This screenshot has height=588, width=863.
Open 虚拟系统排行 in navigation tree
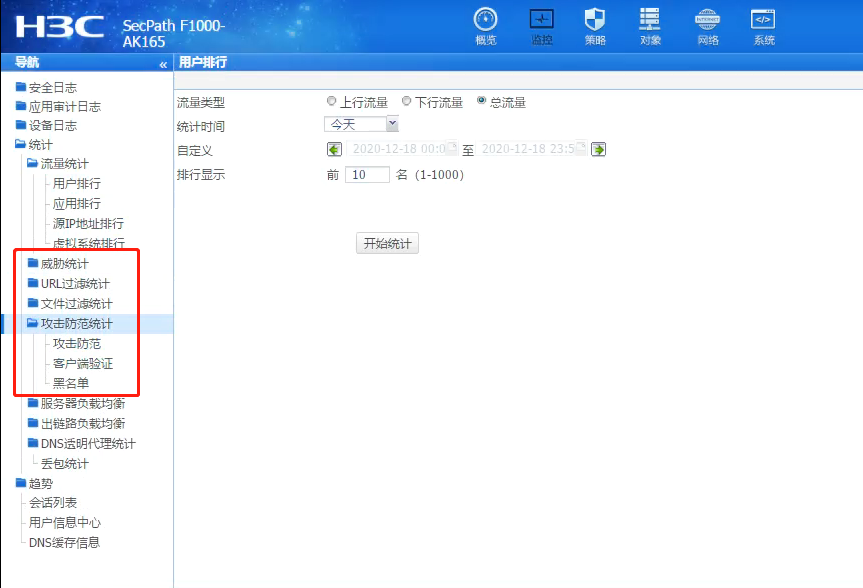pyautogui.click(x=89, y=243)
